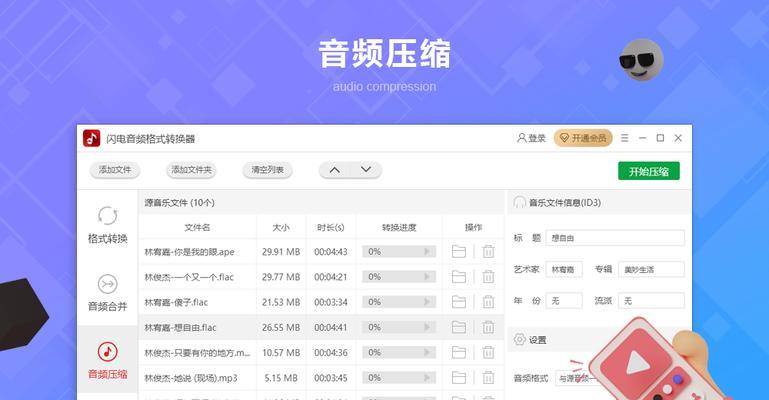The image size is (769, 400).
Task: Click the red music note app logo
Action: 91,138
